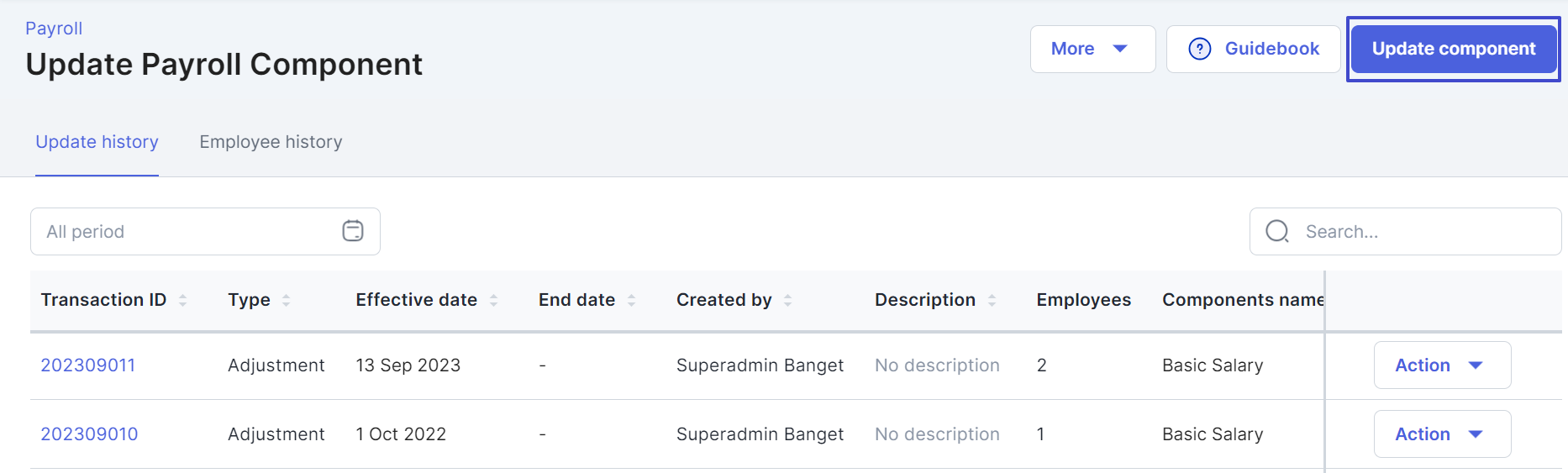Switch to Employee history tab
The width and height of the screenshot is (1568, 473).
pos(271,142)
